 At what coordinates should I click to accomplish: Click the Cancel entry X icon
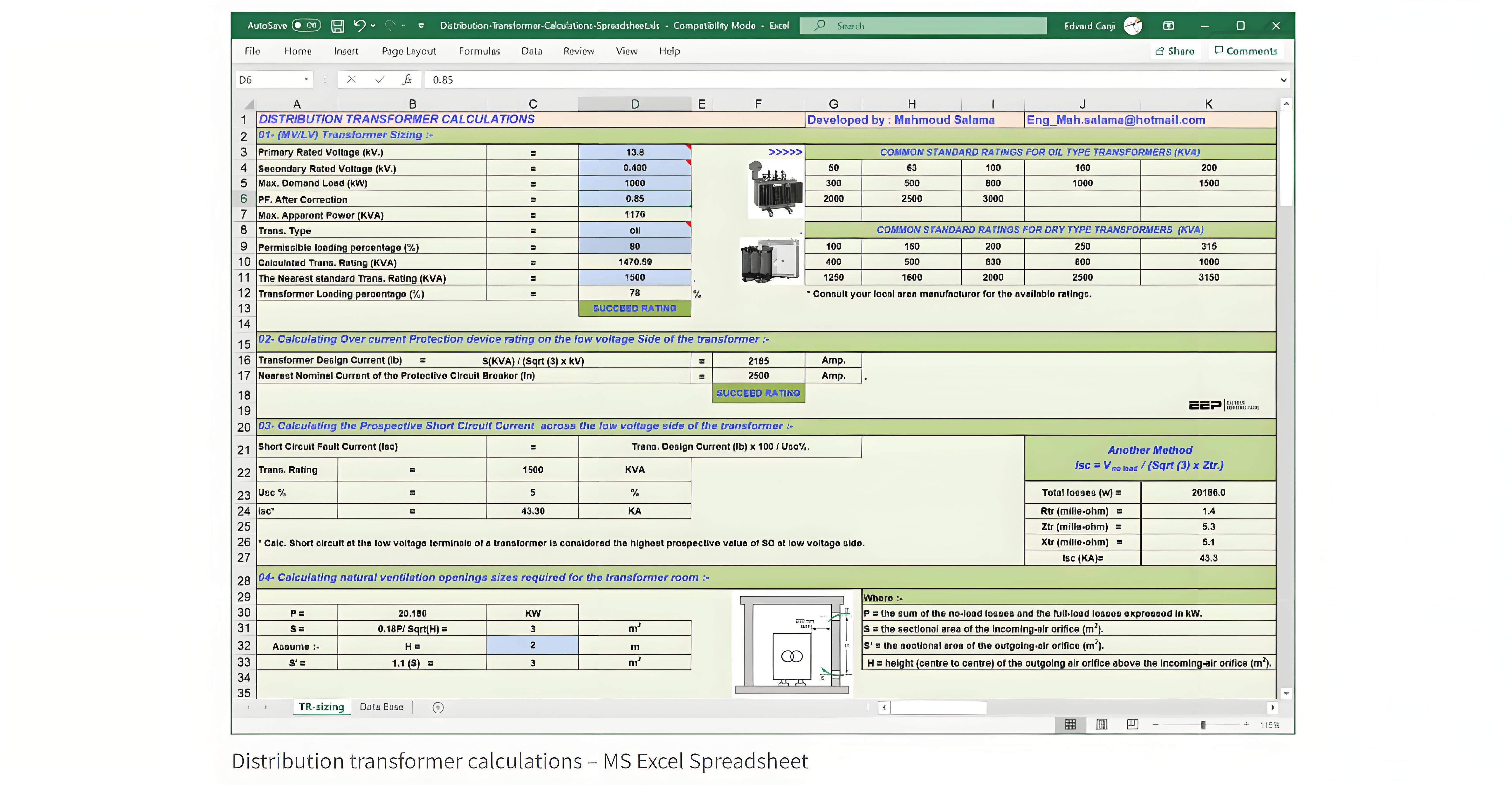pos(351,80)
